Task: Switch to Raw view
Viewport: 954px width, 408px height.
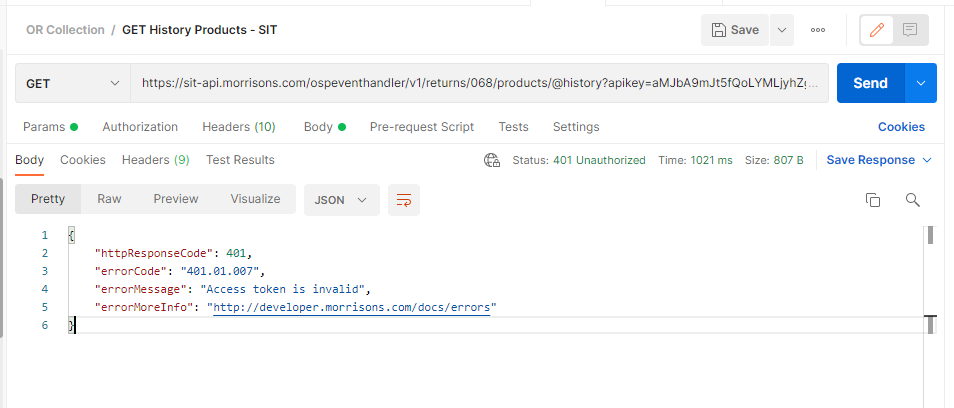Action: (x=110, y=199)
